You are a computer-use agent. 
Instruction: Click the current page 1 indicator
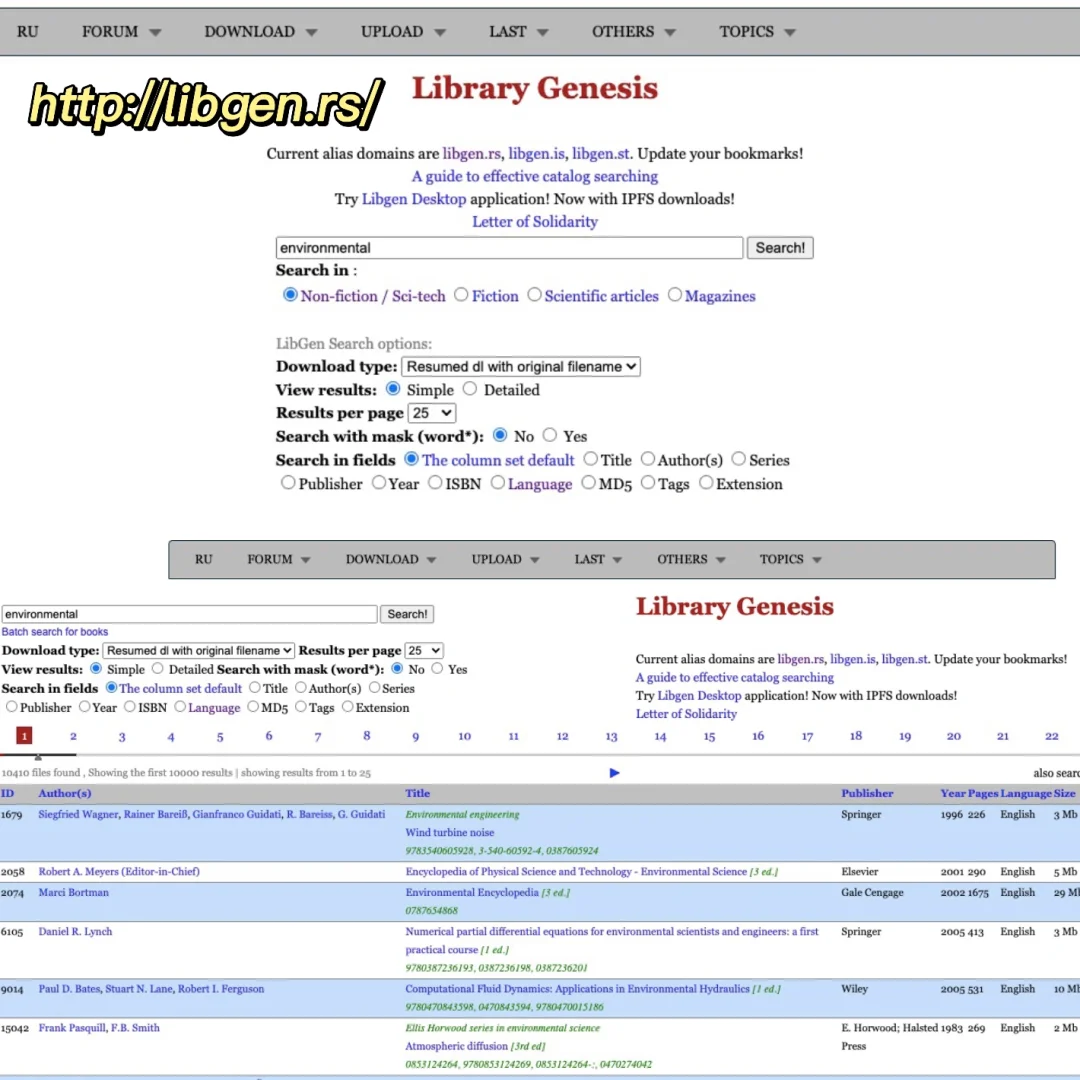pyautogui.click(x=24, y=736)
